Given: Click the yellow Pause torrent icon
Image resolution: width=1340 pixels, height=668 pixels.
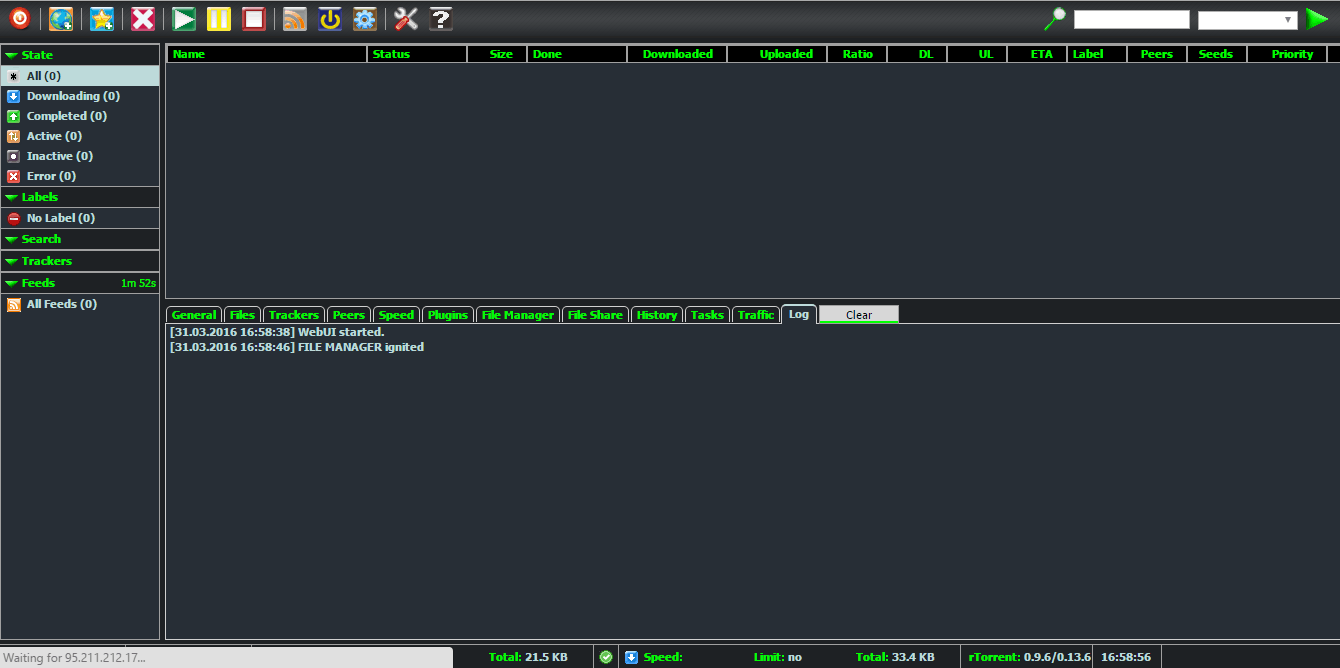Looking at the screenshot, I should click(x=219, y=19).
